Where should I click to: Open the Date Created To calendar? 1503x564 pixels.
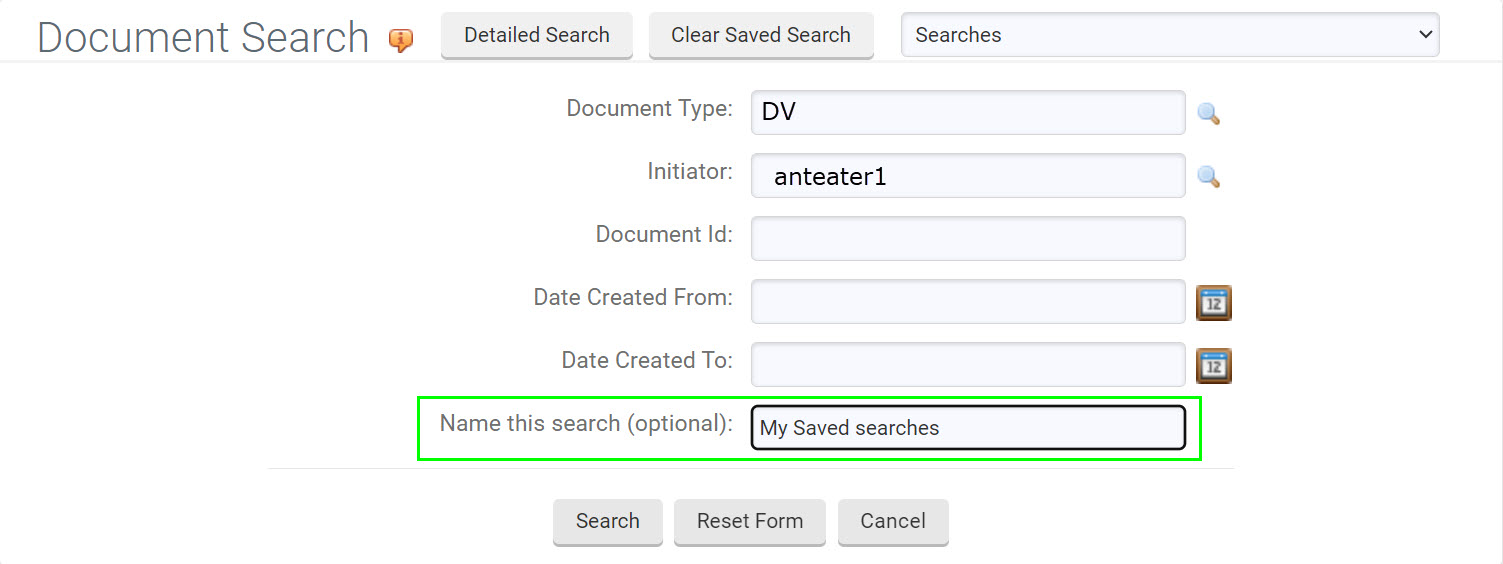(1214, 366)
